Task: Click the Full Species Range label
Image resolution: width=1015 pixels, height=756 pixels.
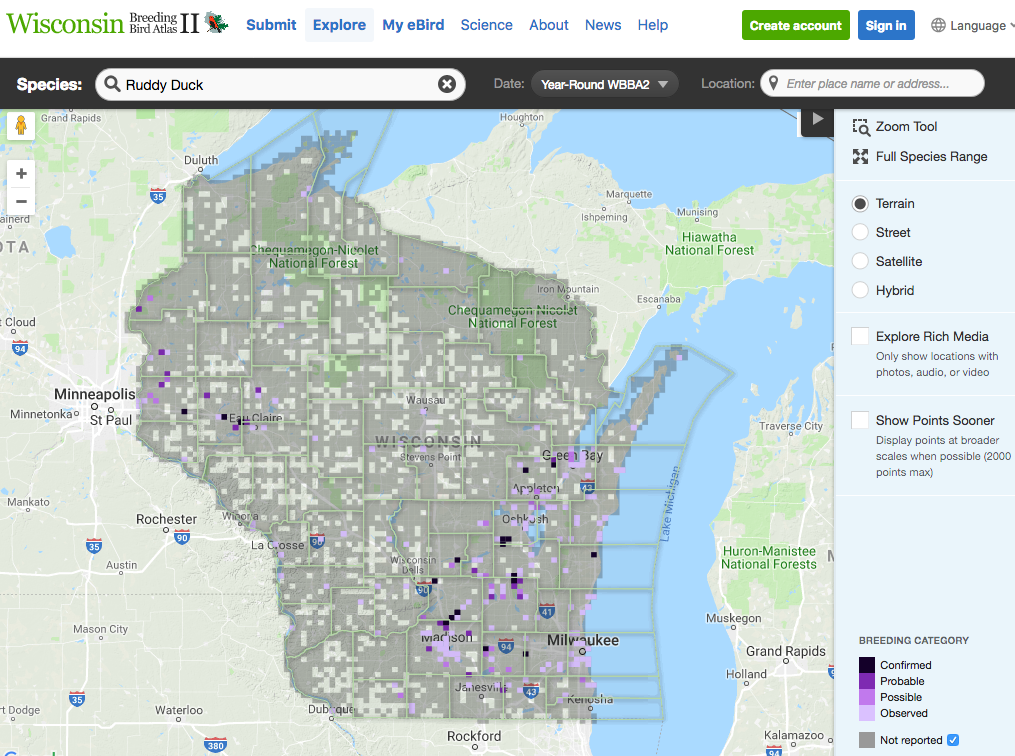Action: click(931, 157)
